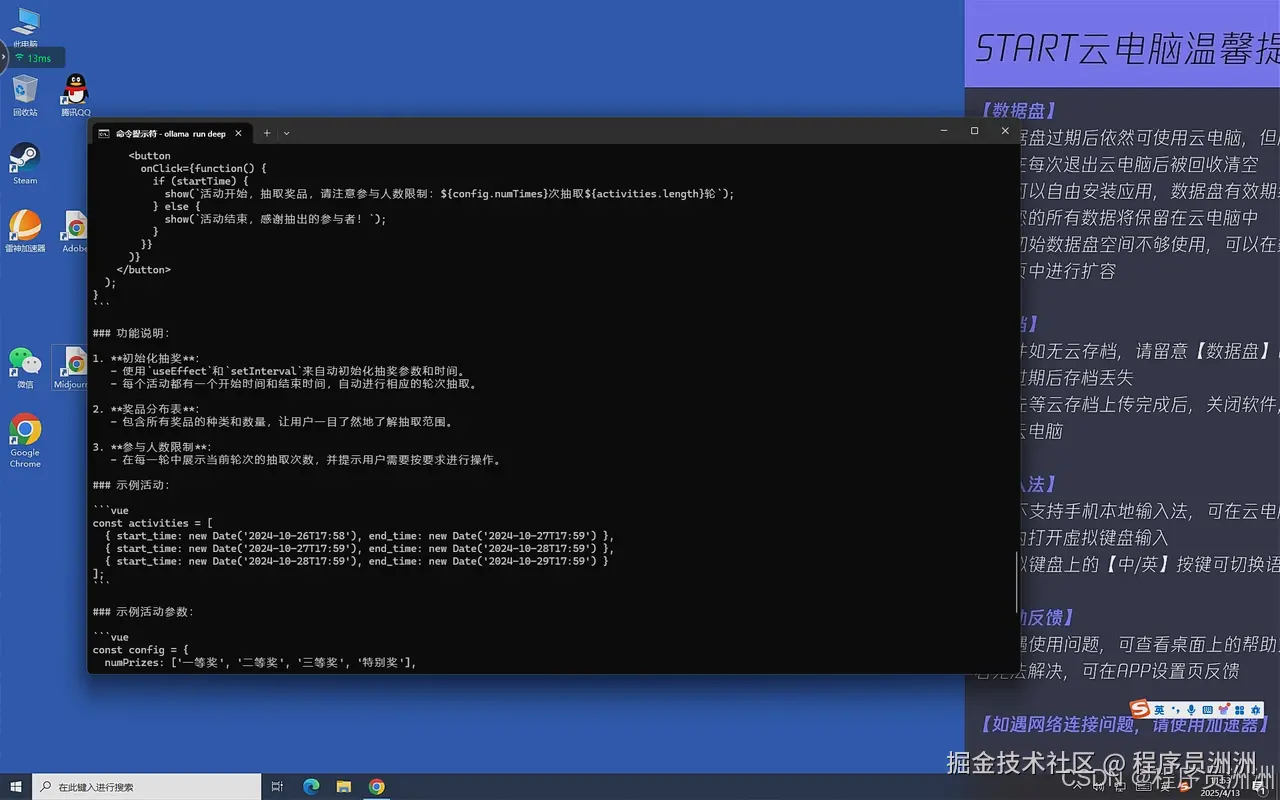Screen dimensions: 1280x800
Task: Open the WeChat (微信) desktop icon
Action: [25, 367]
